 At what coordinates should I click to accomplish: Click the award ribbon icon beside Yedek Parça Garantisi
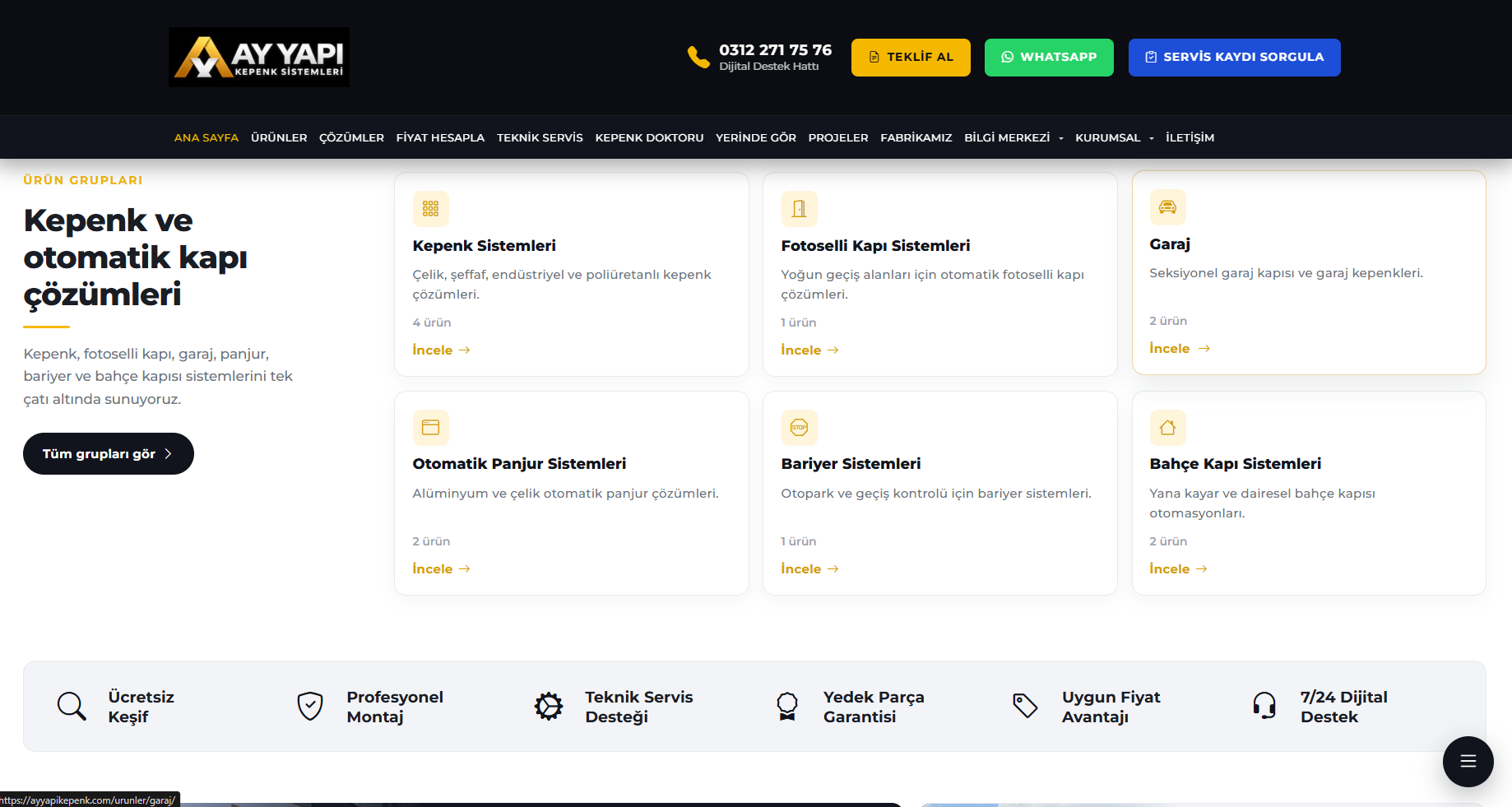pos(787,706)
